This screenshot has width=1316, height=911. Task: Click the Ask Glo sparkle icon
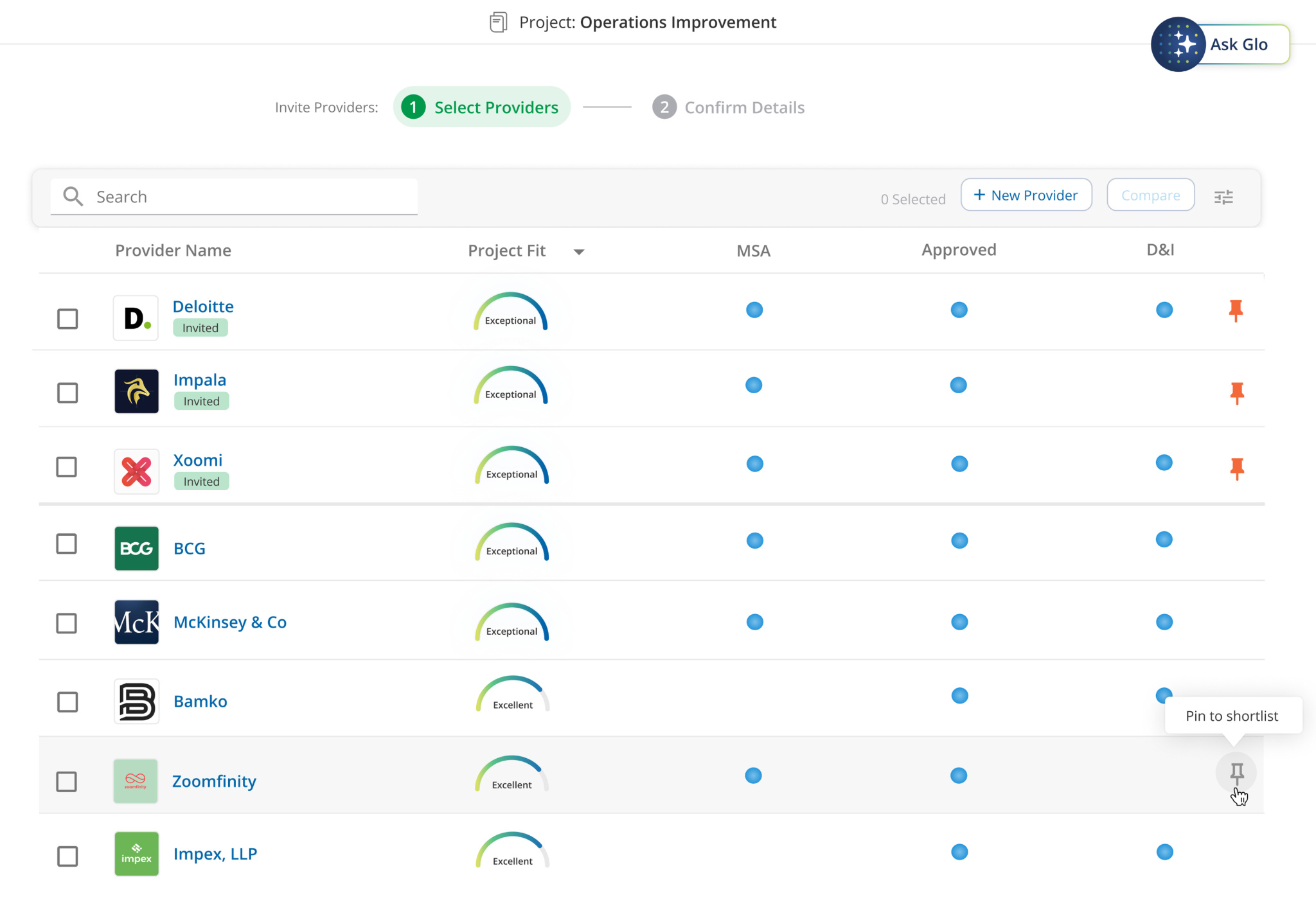tap(1178, 44)
